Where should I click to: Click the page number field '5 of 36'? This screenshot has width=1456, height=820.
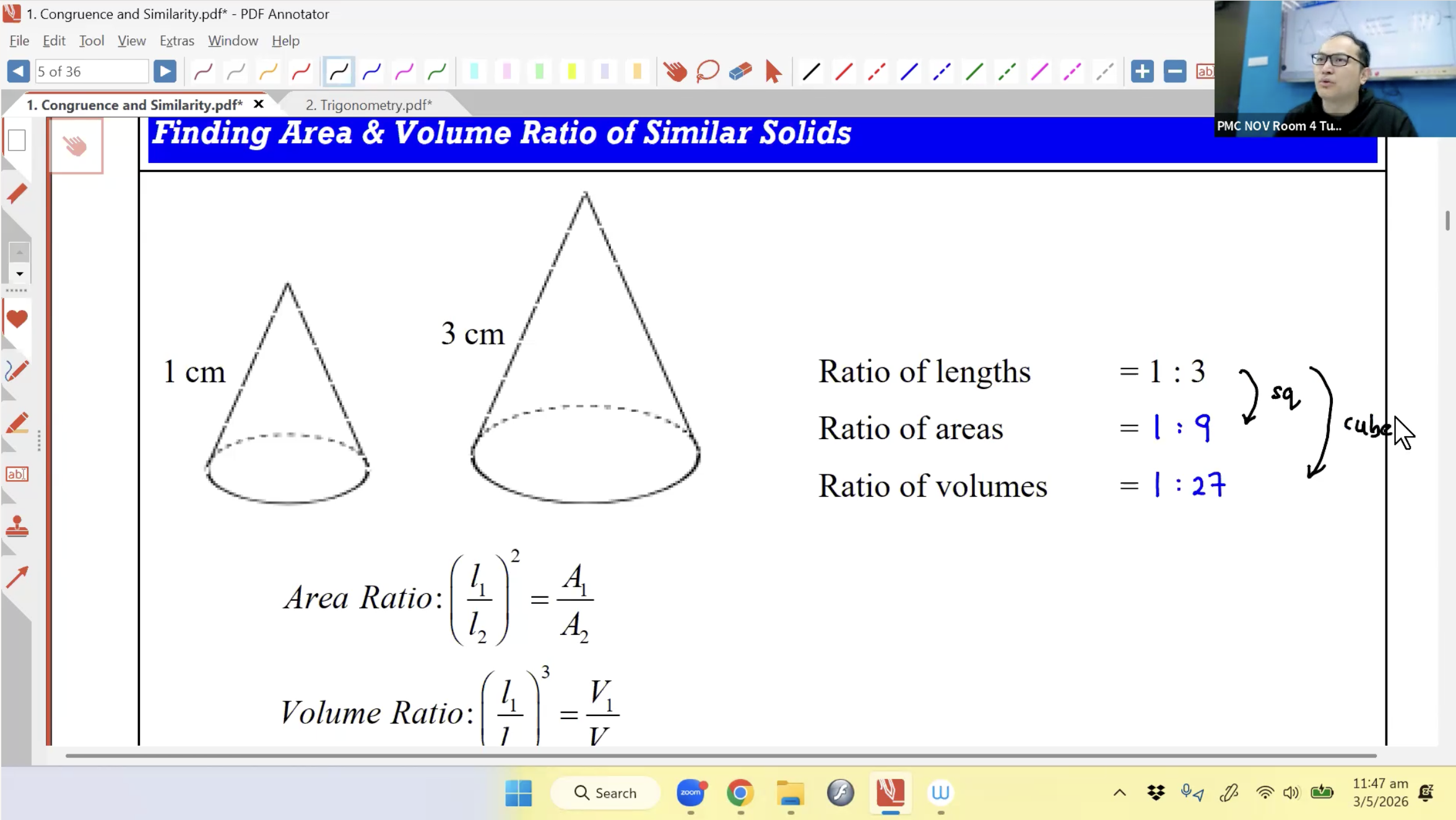click(x=92, y=71)
